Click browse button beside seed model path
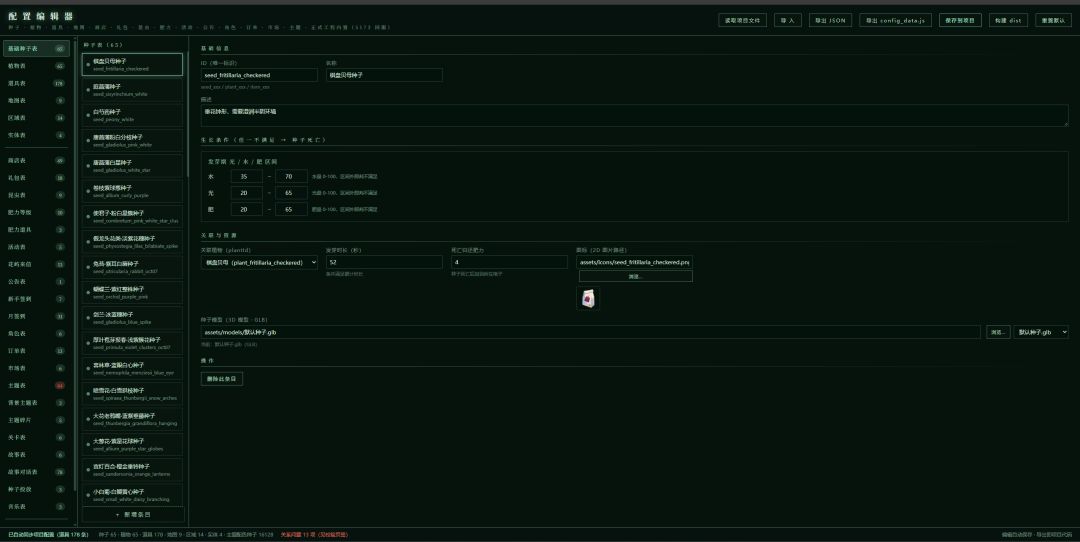This screenshot has width=1080, height=542. [x=998, y=332]
